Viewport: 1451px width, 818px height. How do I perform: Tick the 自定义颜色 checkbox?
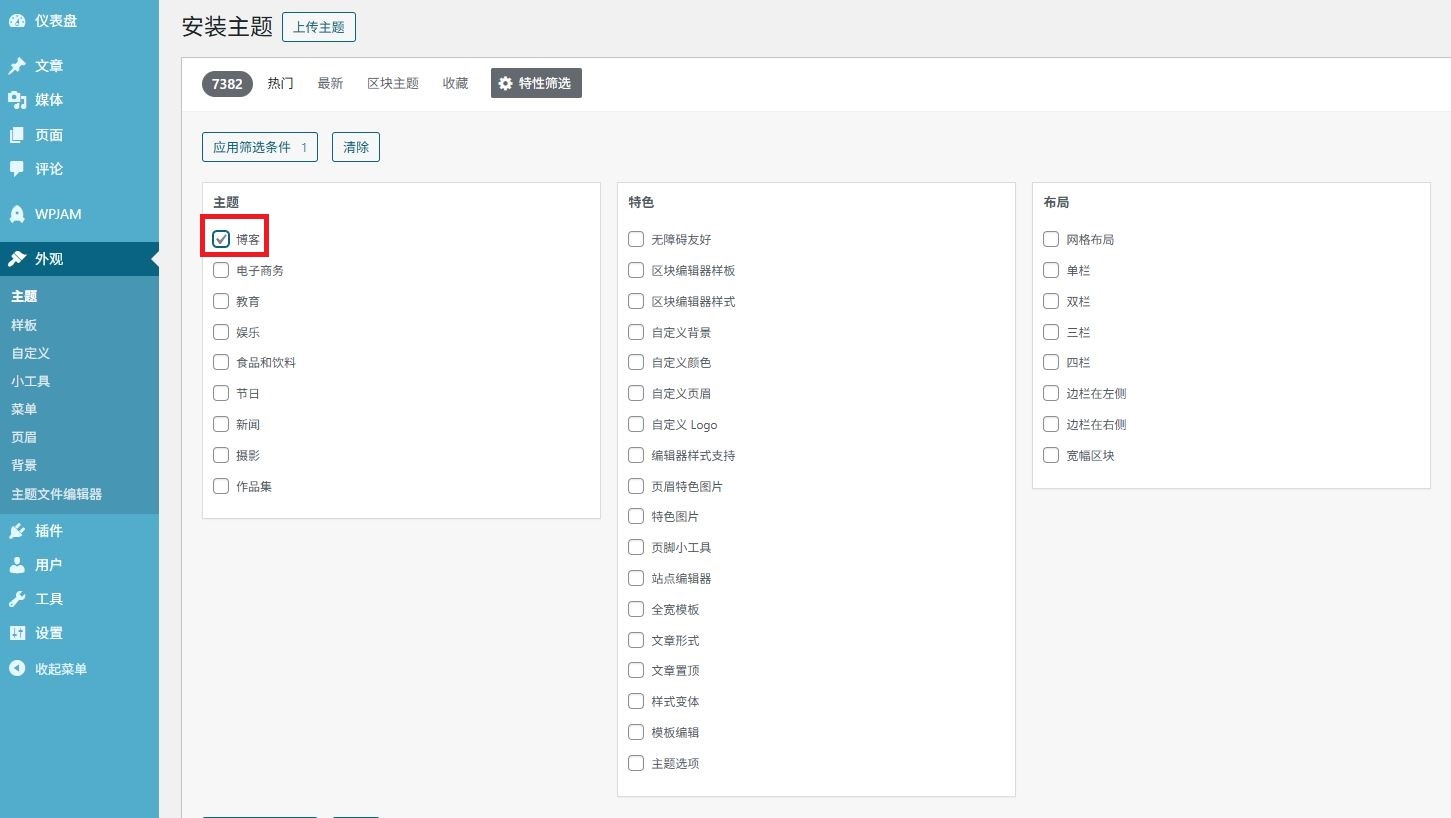(x=636, y=363)
